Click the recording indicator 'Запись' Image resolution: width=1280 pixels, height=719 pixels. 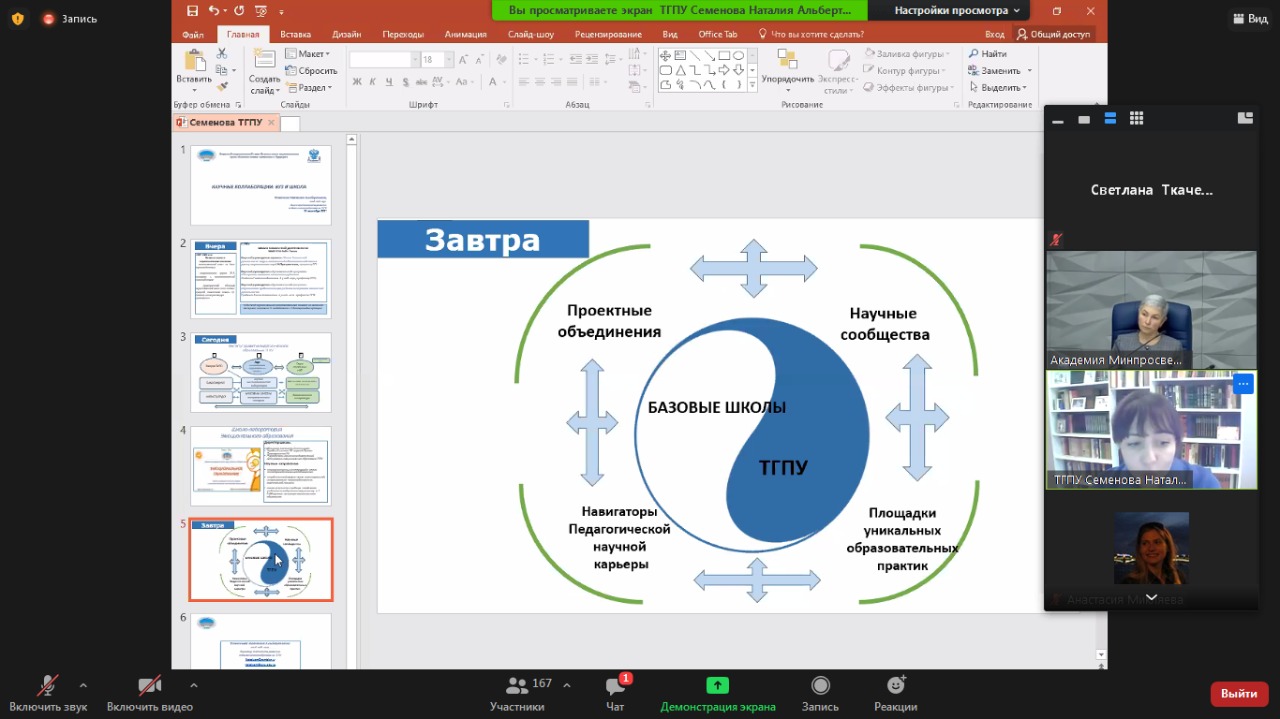[x=70, y=18]
